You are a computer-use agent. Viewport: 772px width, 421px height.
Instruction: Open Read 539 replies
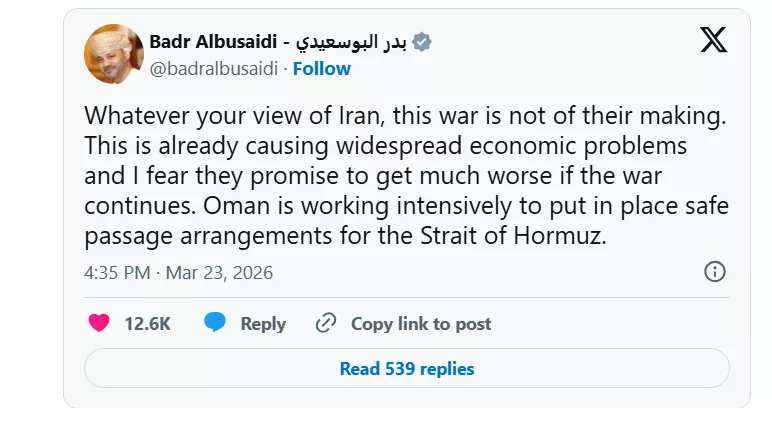(406, 368)
